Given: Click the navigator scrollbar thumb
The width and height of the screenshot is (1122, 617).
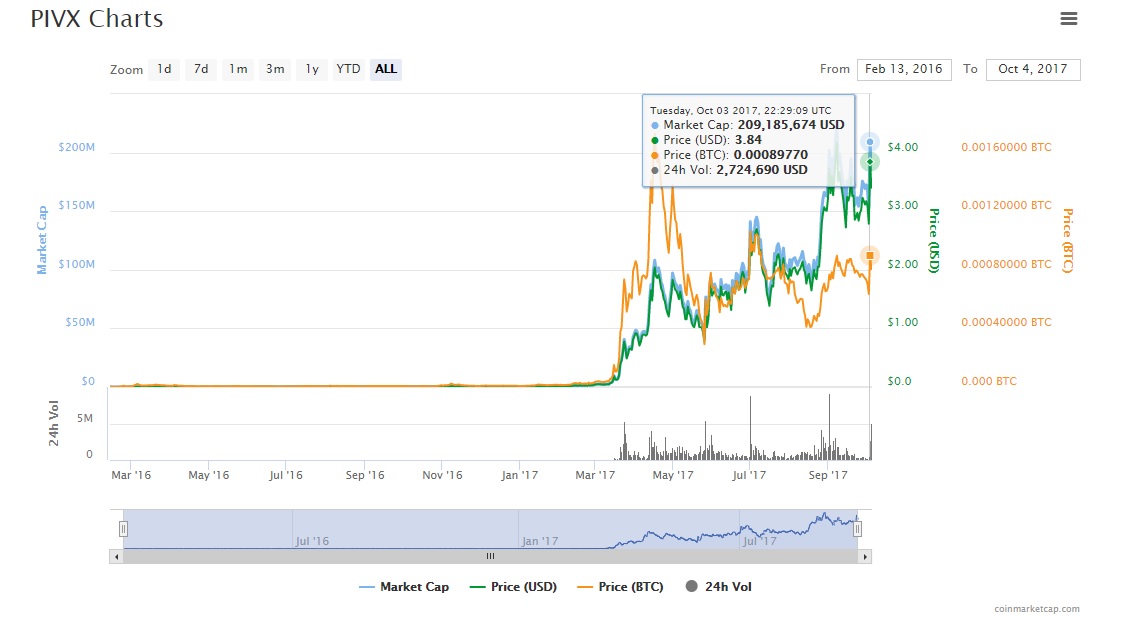Looking at the screenshot, I should pos(490,556).
